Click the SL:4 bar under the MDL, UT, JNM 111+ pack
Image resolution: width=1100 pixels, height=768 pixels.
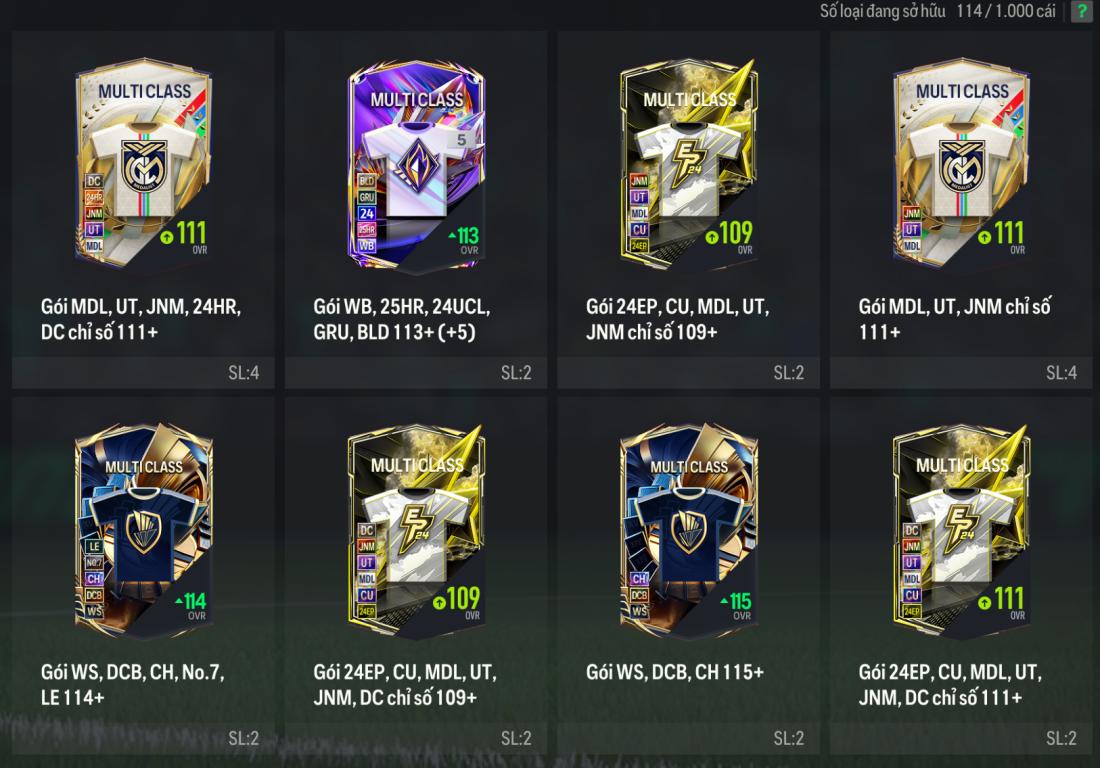961,372
